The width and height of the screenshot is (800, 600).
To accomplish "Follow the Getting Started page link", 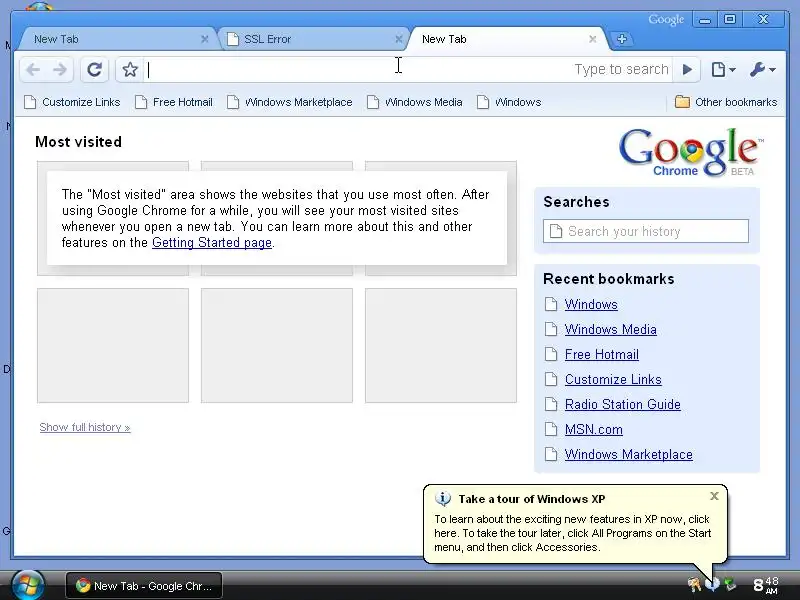I will tap(212, 242).
